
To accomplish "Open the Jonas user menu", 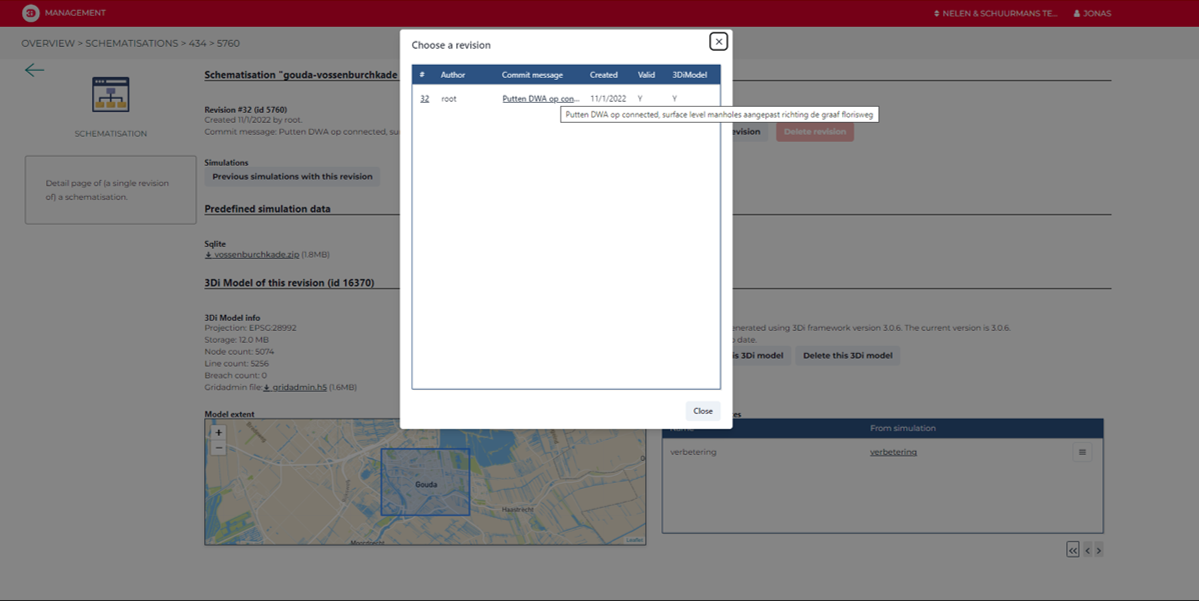I will click(1091, 13).
